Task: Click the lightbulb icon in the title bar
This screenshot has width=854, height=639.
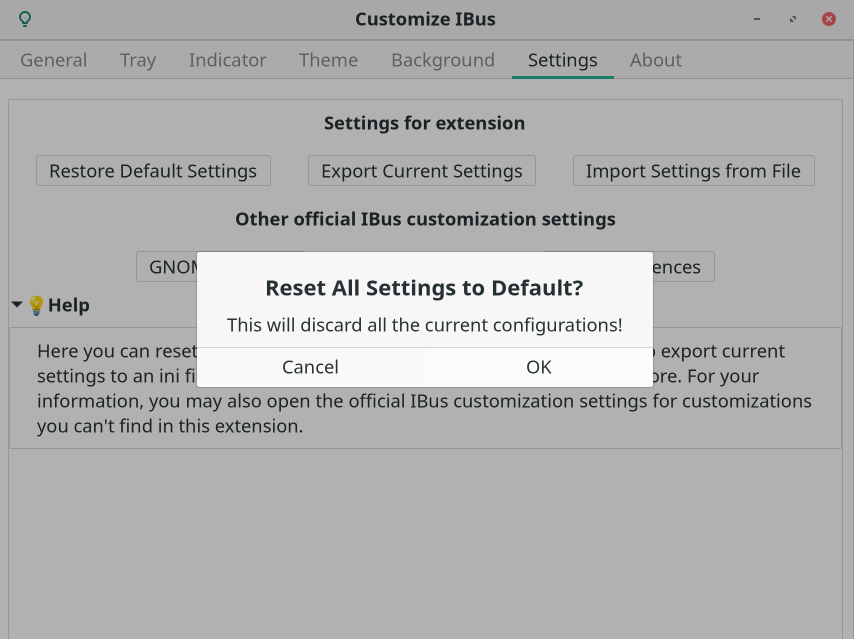Action: pyautogui.click(x=25, y=19)
